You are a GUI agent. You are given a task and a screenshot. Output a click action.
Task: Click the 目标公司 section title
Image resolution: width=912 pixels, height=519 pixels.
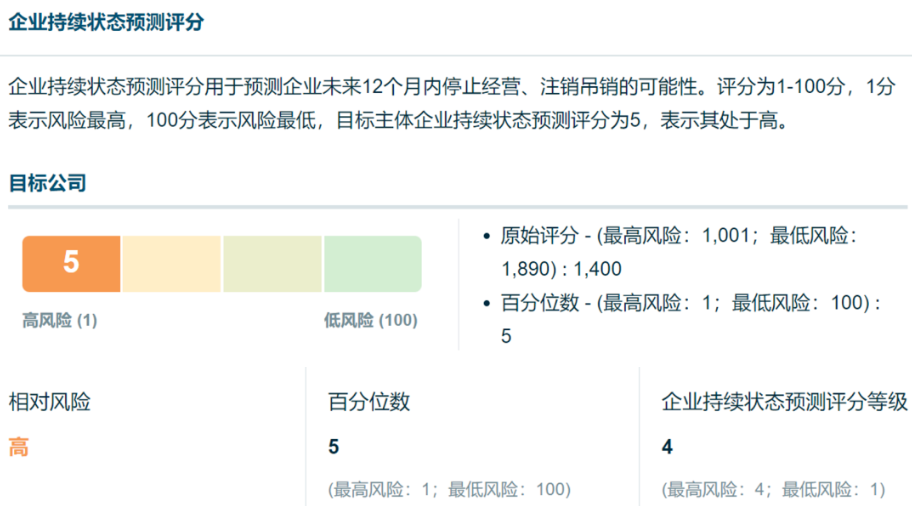(x=47, y=183)
